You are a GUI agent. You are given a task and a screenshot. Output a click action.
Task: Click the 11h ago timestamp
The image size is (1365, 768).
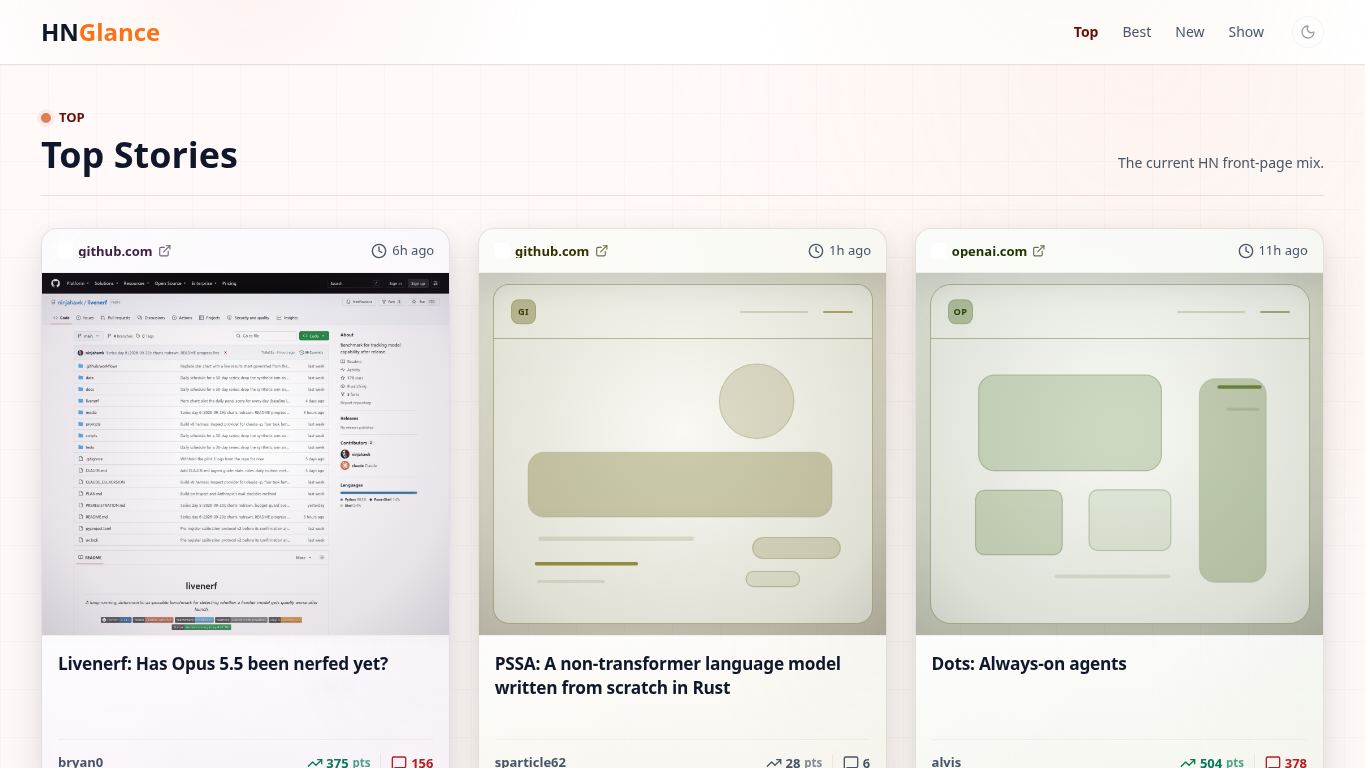click(1283, 251)
